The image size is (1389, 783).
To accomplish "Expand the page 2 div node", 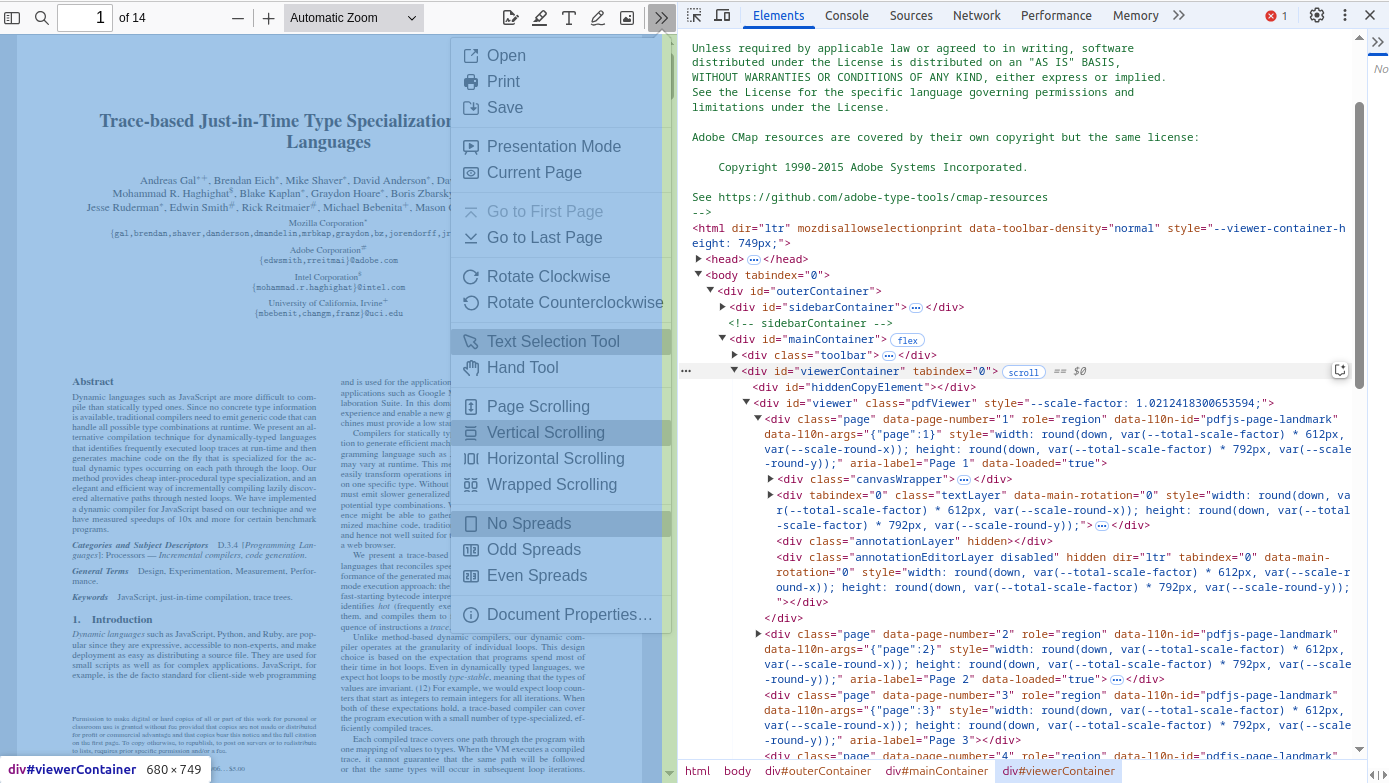I will 758,634.
